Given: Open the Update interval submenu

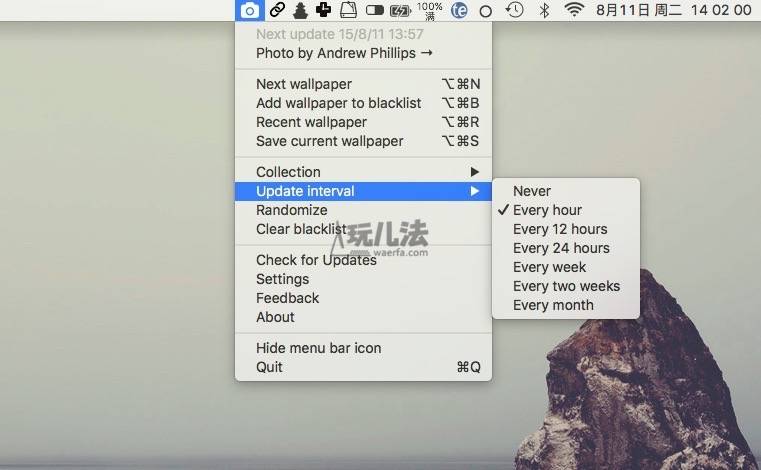Looking at the screenshot, I should click(364, 191).
